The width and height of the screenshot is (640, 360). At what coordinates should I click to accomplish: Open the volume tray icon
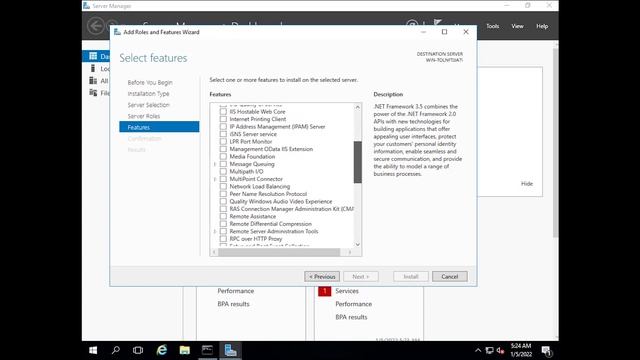[500, 350]
